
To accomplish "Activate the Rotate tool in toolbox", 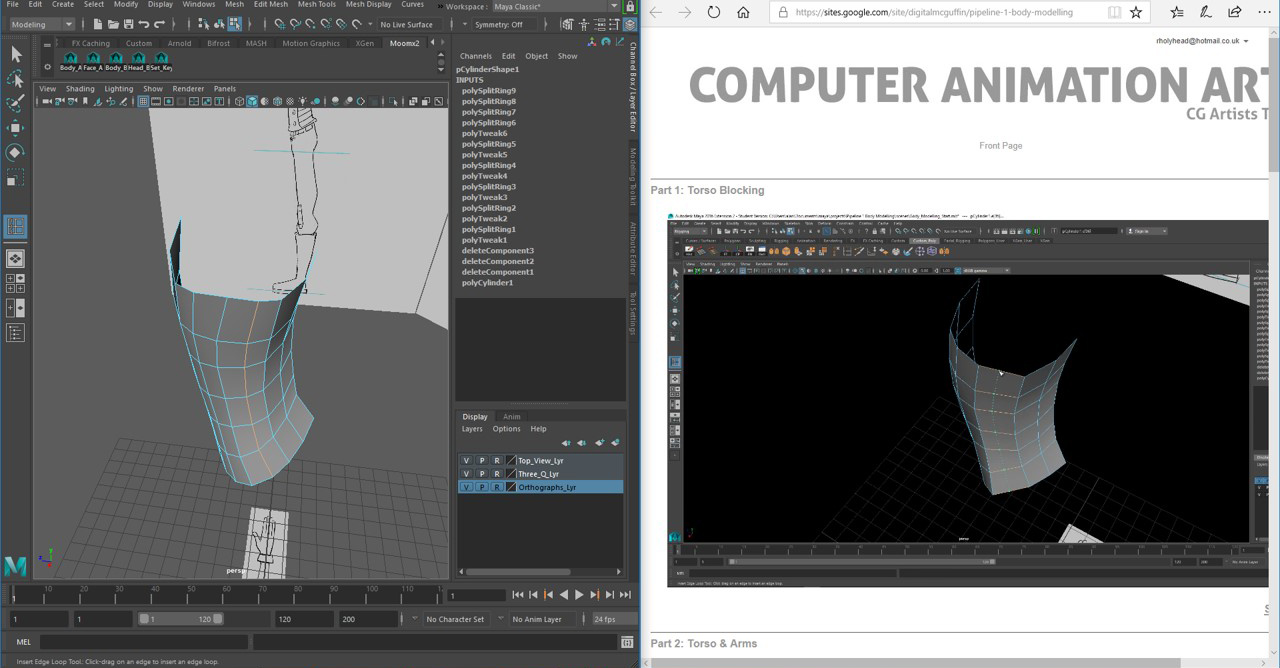I will pos(16,152).
